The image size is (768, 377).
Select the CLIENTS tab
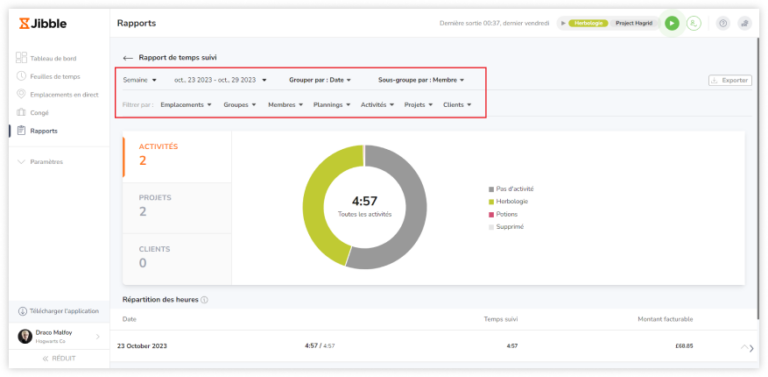[x=177, y=259]
